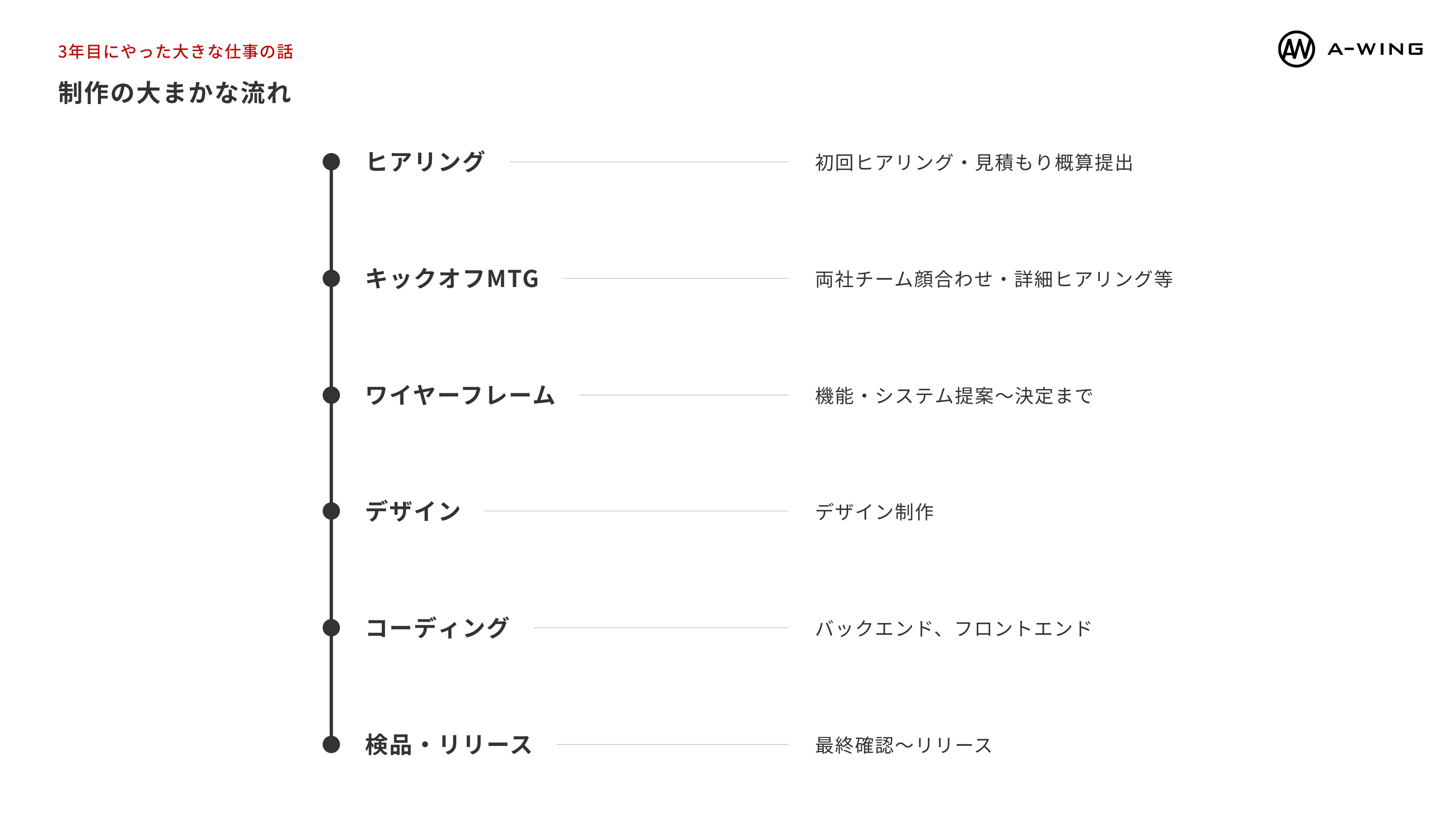Click the description 機能・システム提案〜決定まで
This screenshot has width=1456, height=816.
coord(953,396)
